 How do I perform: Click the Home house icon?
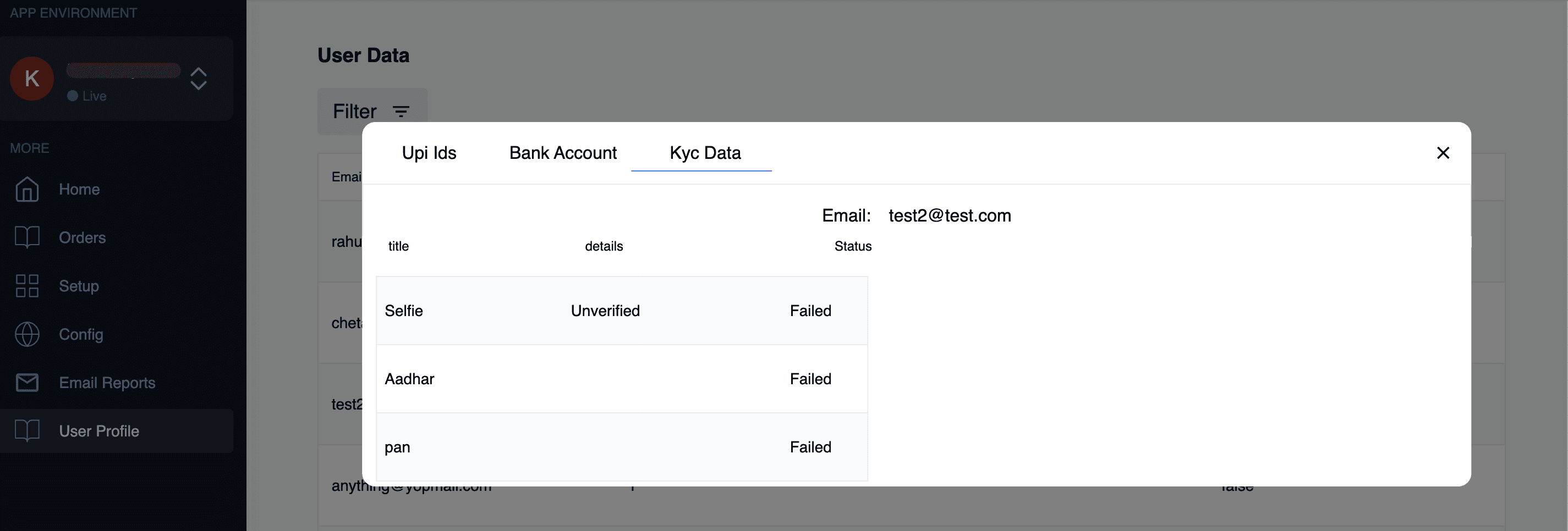27,189
